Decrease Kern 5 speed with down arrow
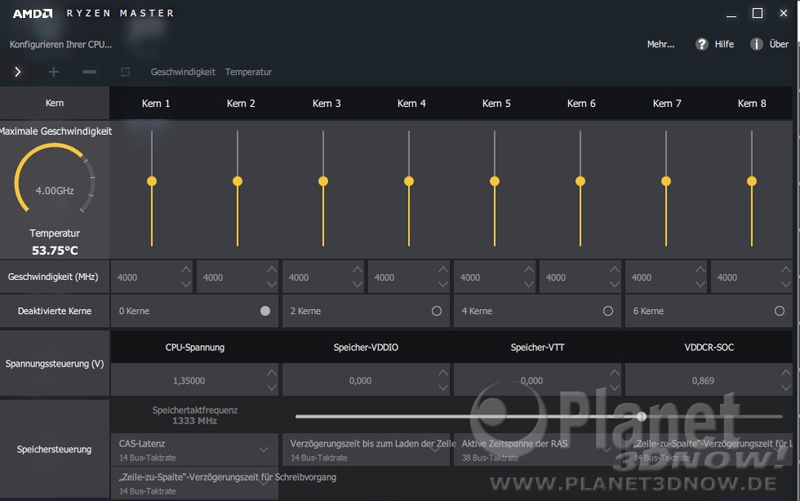 (x=529, y=285)
